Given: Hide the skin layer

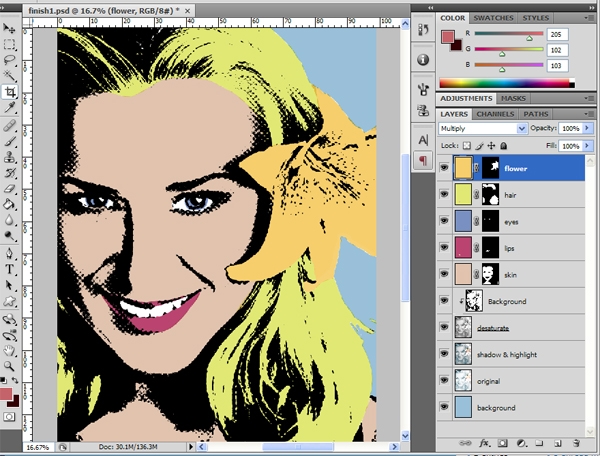Looking at the screenshot, I should tap(444, 274).
